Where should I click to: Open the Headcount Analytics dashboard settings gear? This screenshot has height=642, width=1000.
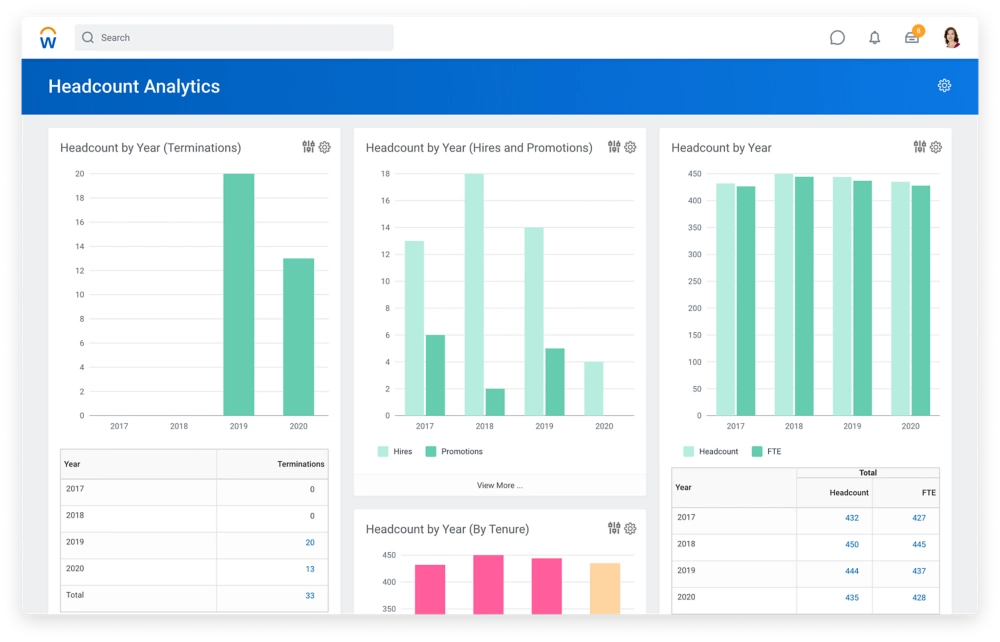(x=944, y=86)
